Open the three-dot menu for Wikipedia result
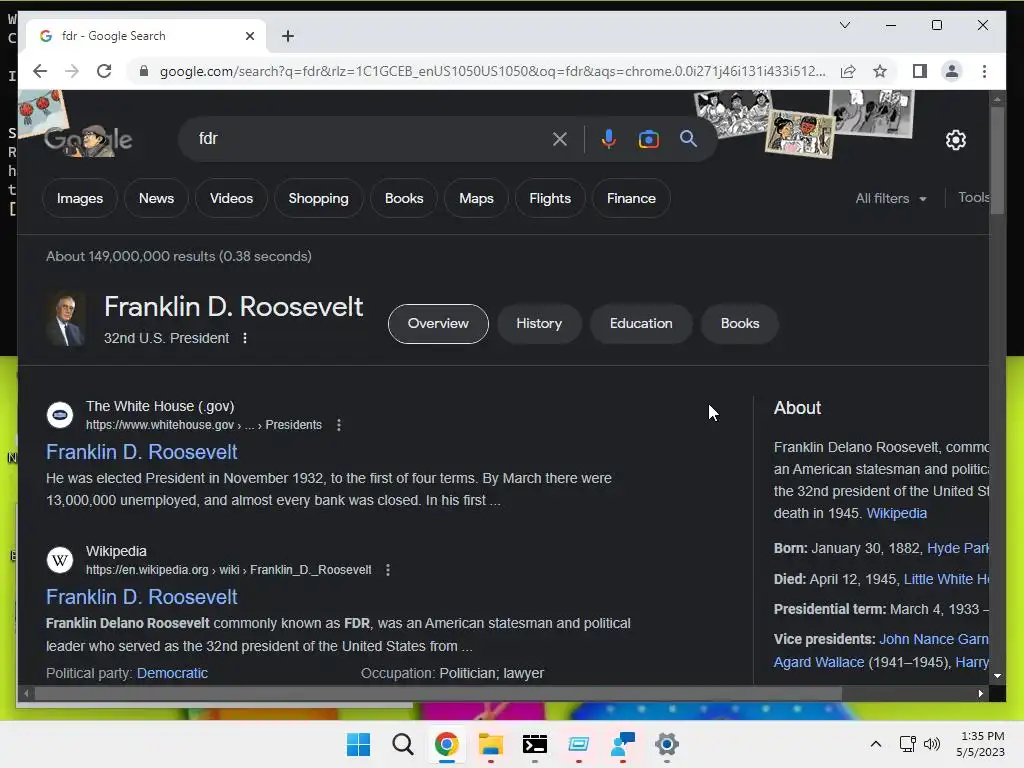 pyautogui.click(x=388, y=570)
